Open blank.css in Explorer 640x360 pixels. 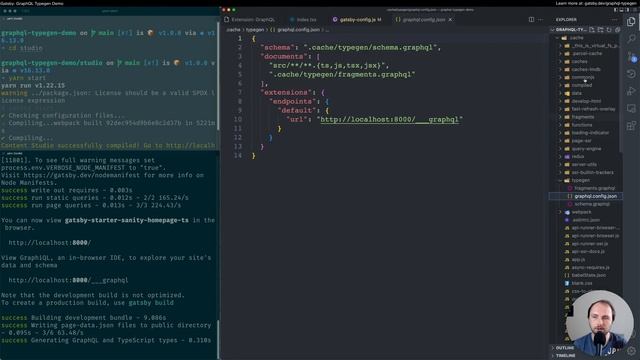click(582, 283)
